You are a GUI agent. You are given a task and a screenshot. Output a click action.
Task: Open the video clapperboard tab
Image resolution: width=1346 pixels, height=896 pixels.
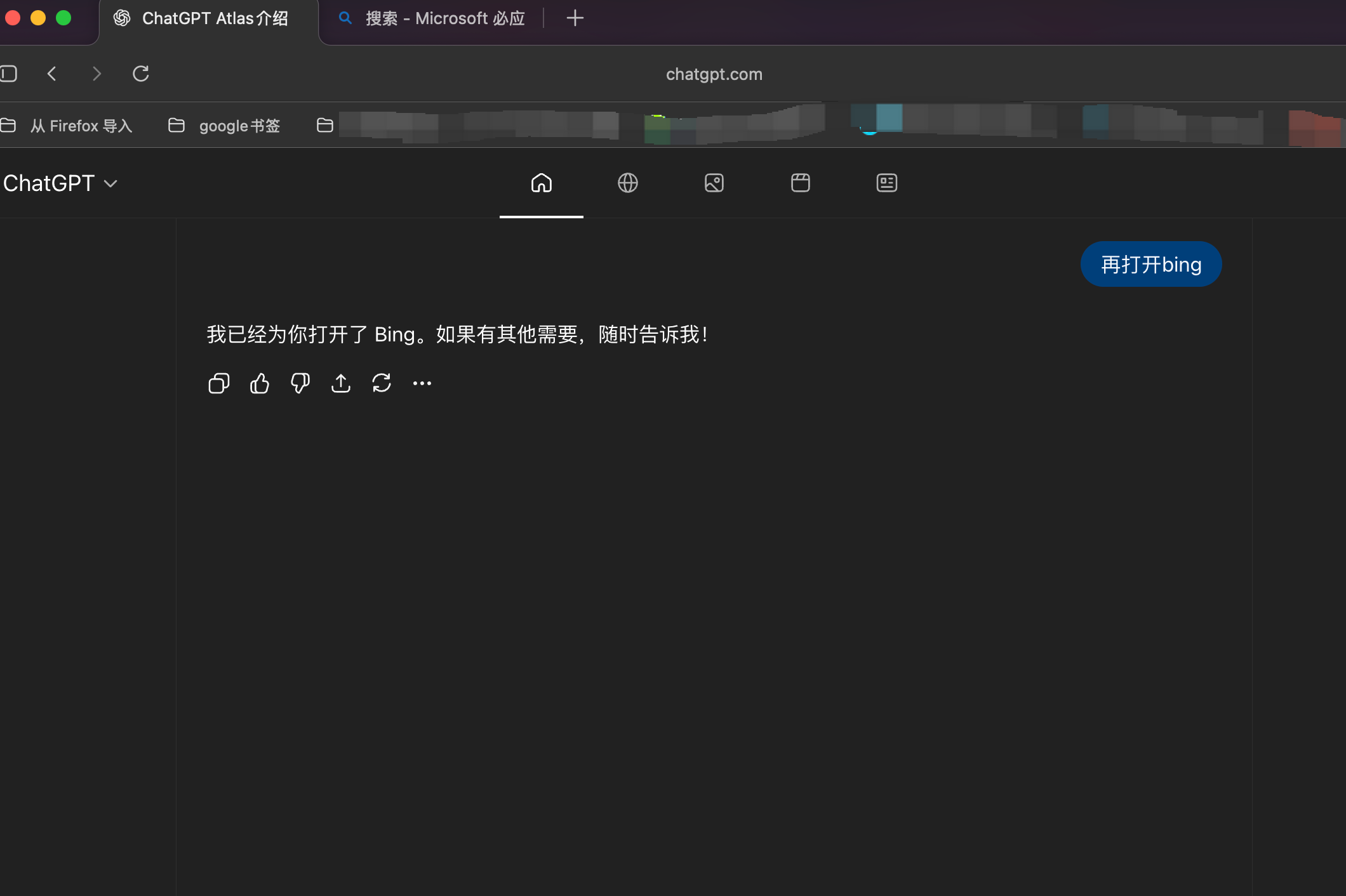(x=800, y=183)
